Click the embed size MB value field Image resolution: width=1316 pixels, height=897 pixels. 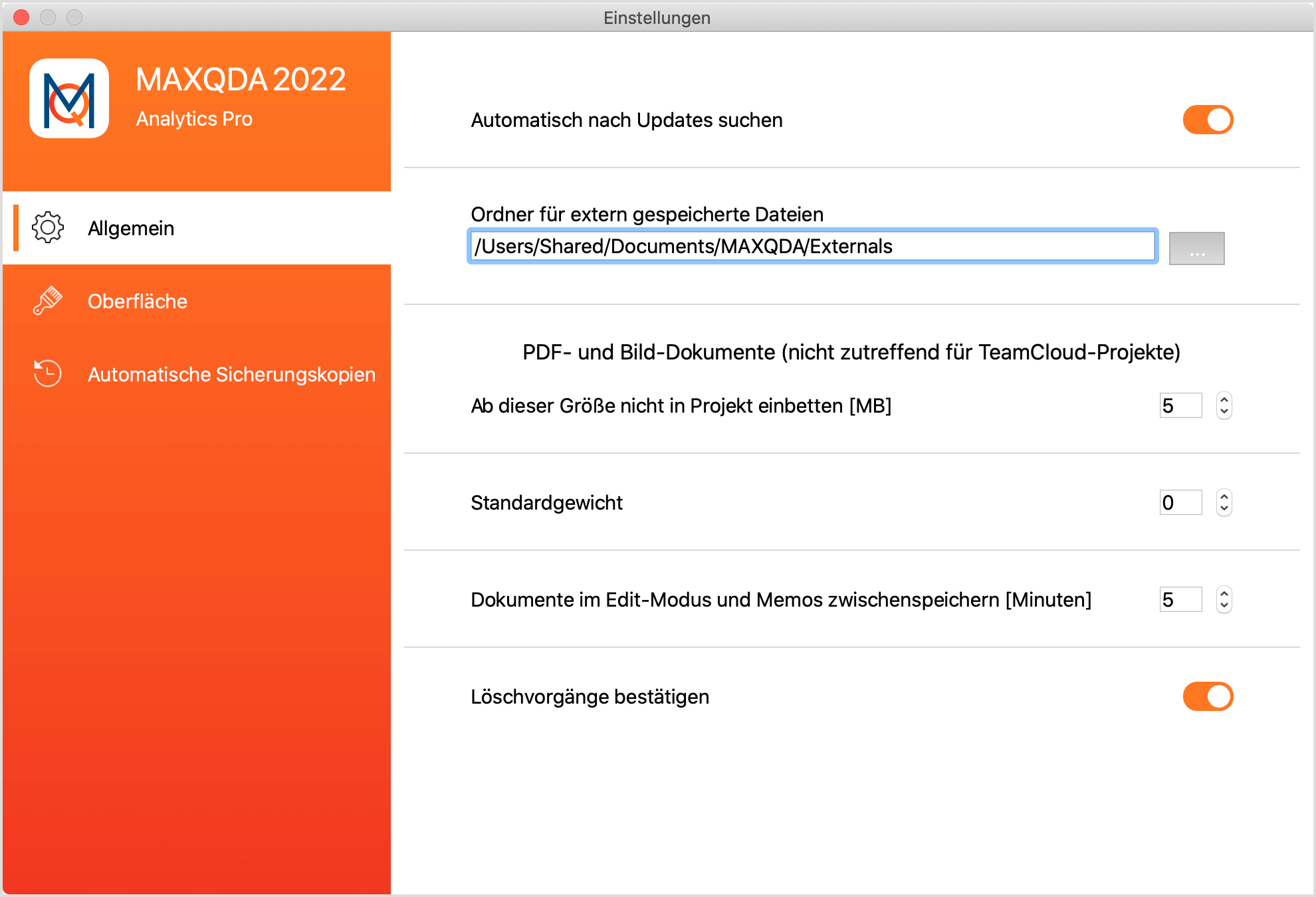(1180, 405)
